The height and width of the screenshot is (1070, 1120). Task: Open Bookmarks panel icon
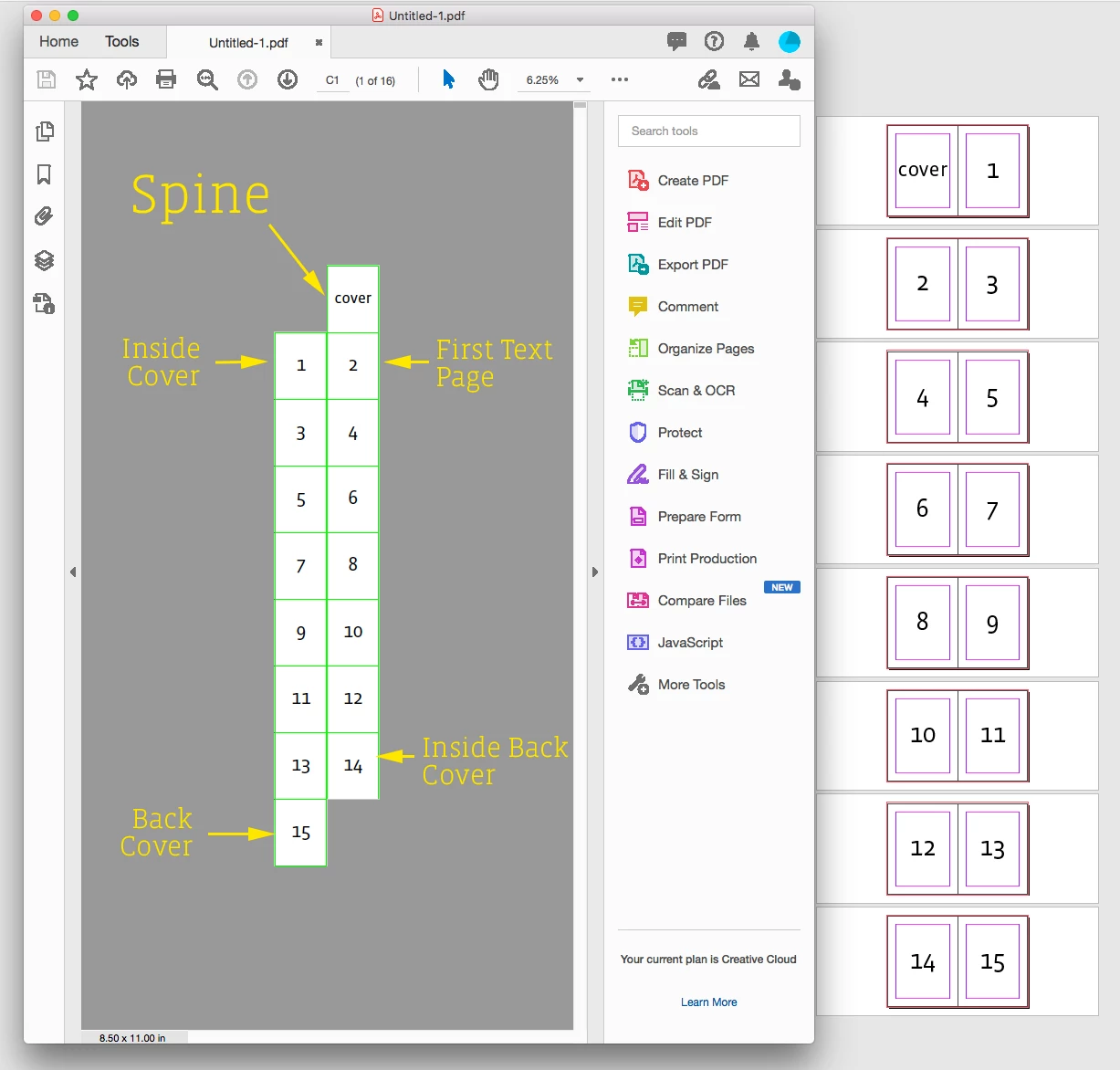[x=44, y=174]
